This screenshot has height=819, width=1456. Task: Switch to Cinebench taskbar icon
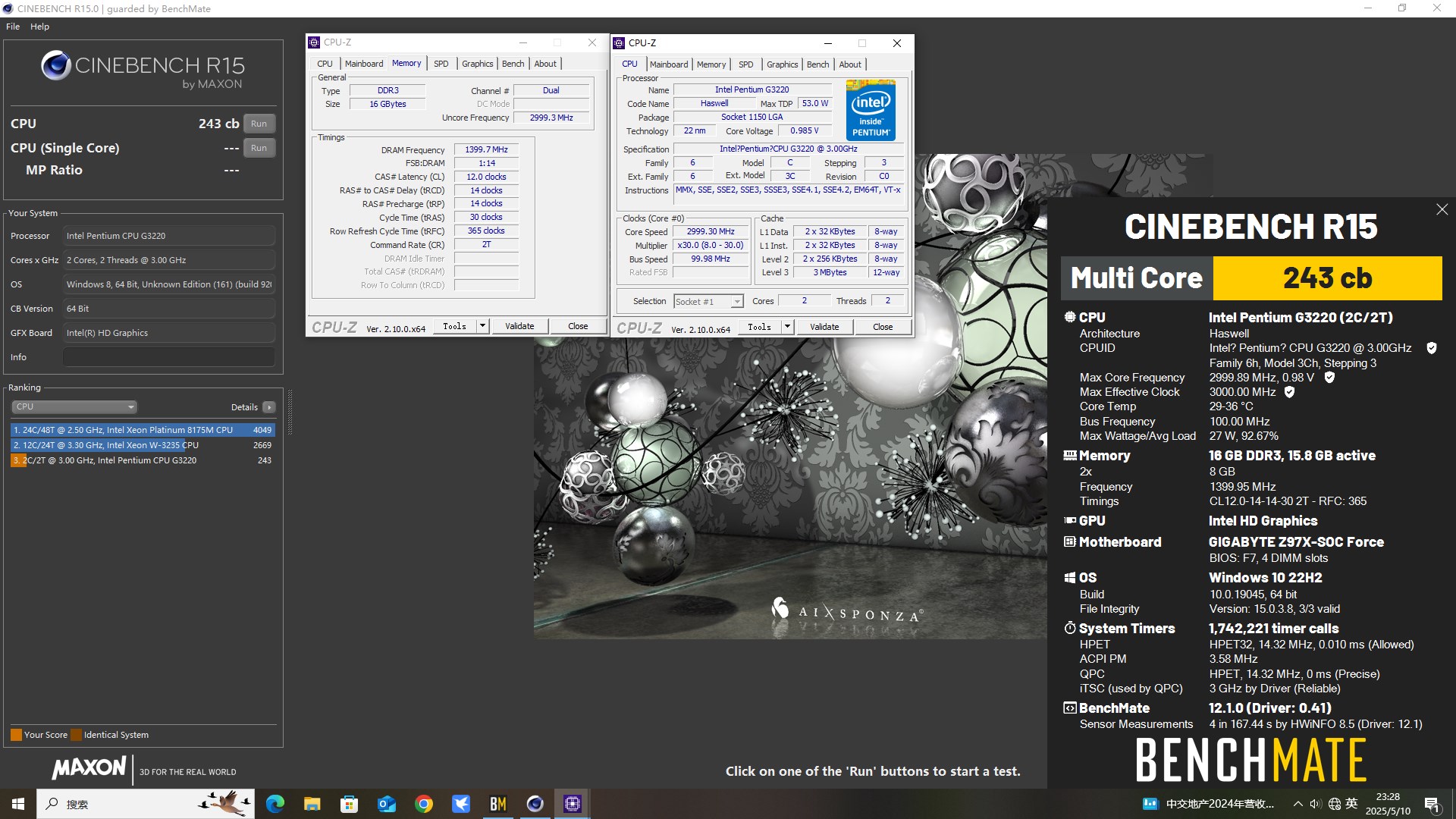535,804
